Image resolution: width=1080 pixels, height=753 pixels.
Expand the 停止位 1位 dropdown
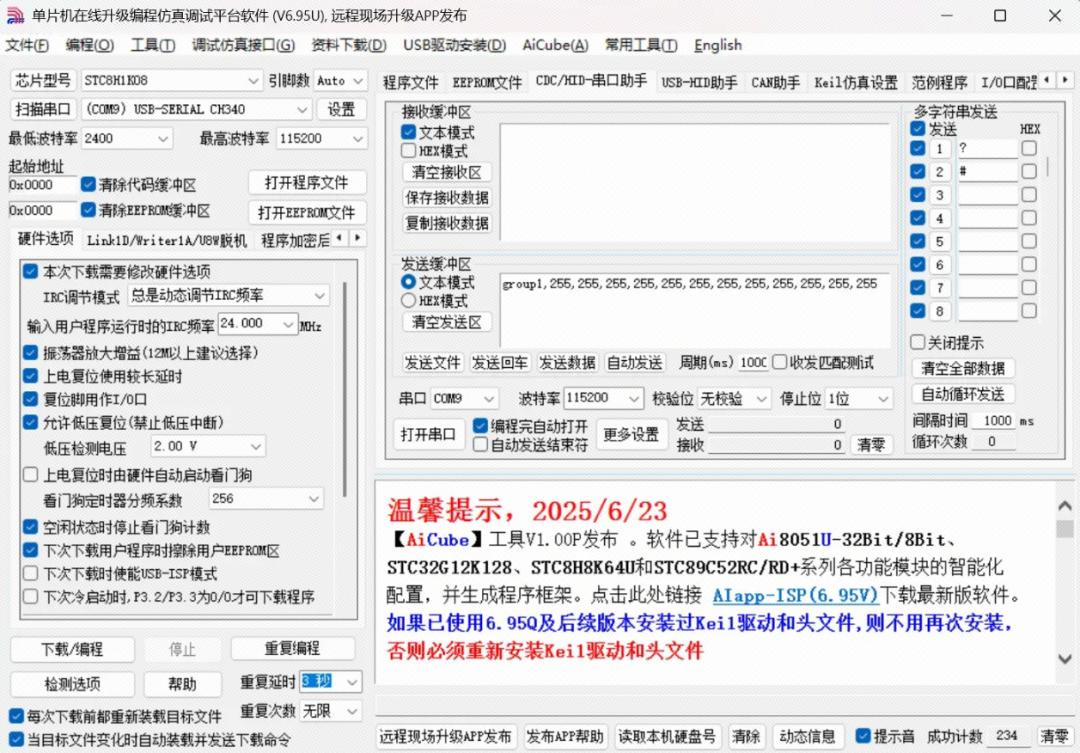(x=882, y=398)
